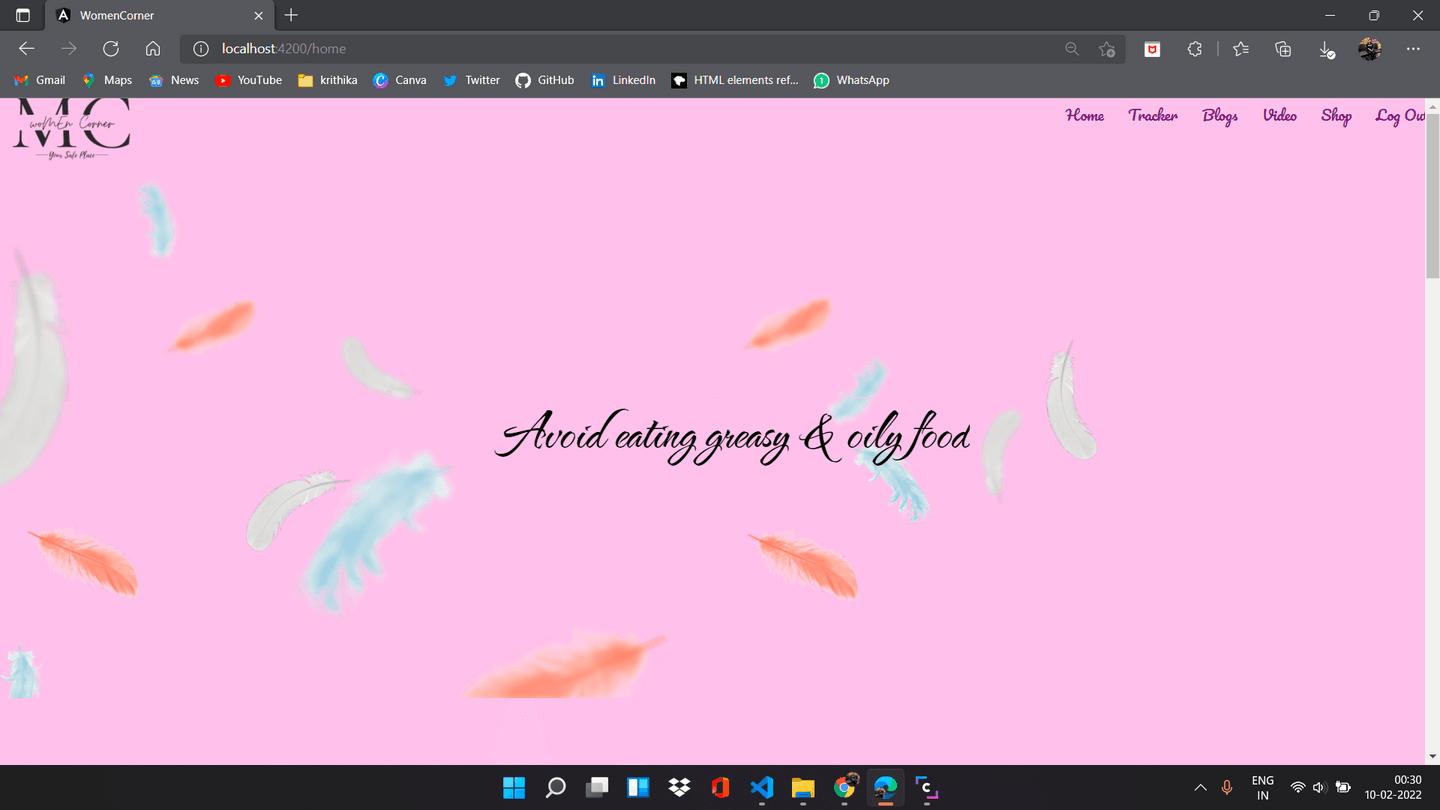Open Windows taskbar Search
The width and height of the screenshot is (1440, 810).
[x=556, y=788]
